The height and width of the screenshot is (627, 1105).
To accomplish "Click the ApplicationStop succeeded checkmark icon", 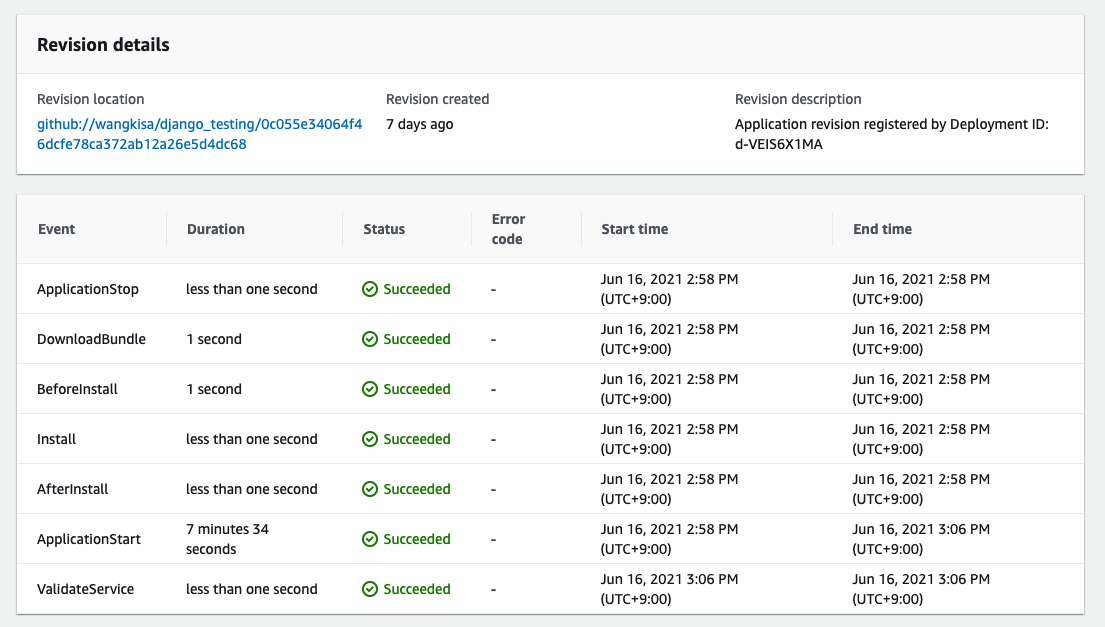I will (370, 289).
